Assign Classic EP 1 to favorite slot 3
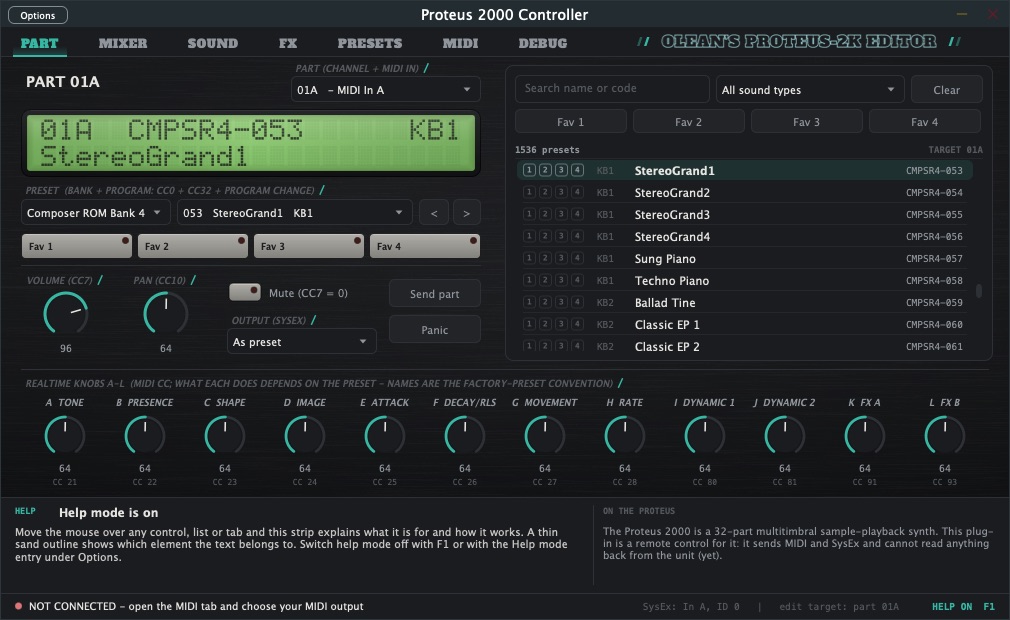 [561, 324]
